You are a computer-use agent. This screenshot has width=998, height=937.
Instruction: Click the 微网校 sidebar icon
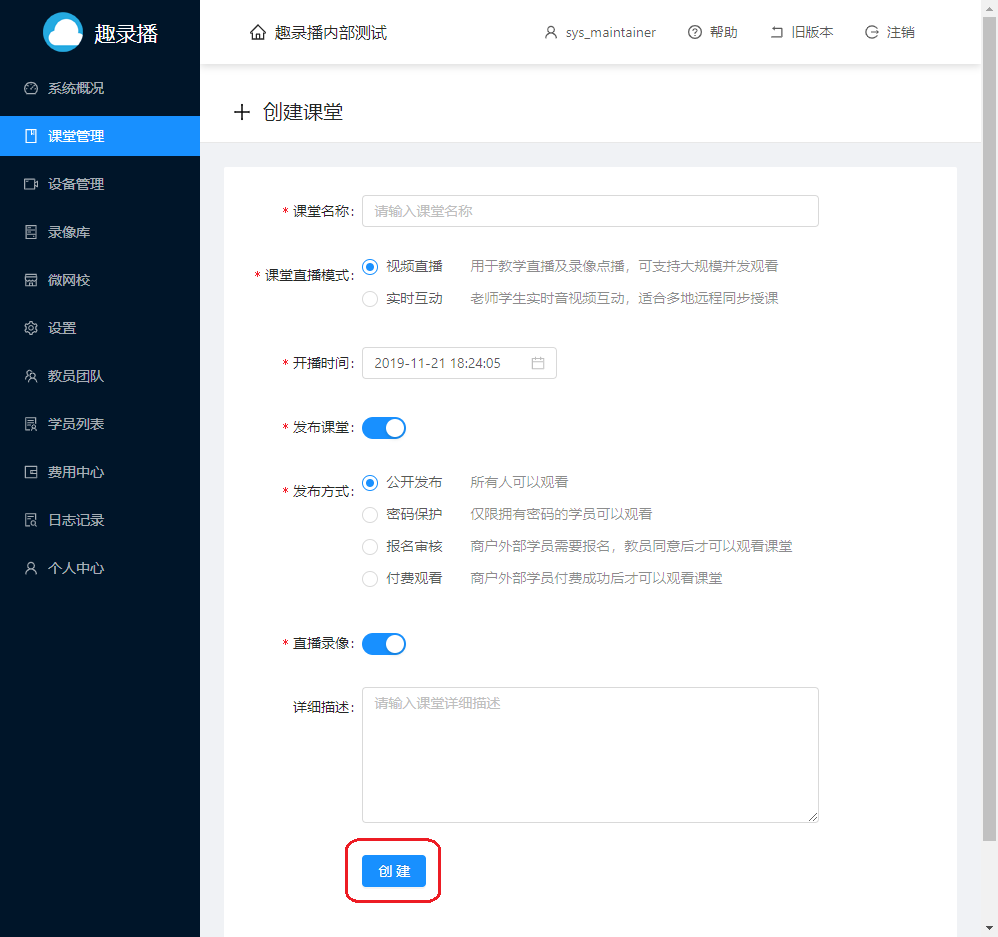[31, 280]
